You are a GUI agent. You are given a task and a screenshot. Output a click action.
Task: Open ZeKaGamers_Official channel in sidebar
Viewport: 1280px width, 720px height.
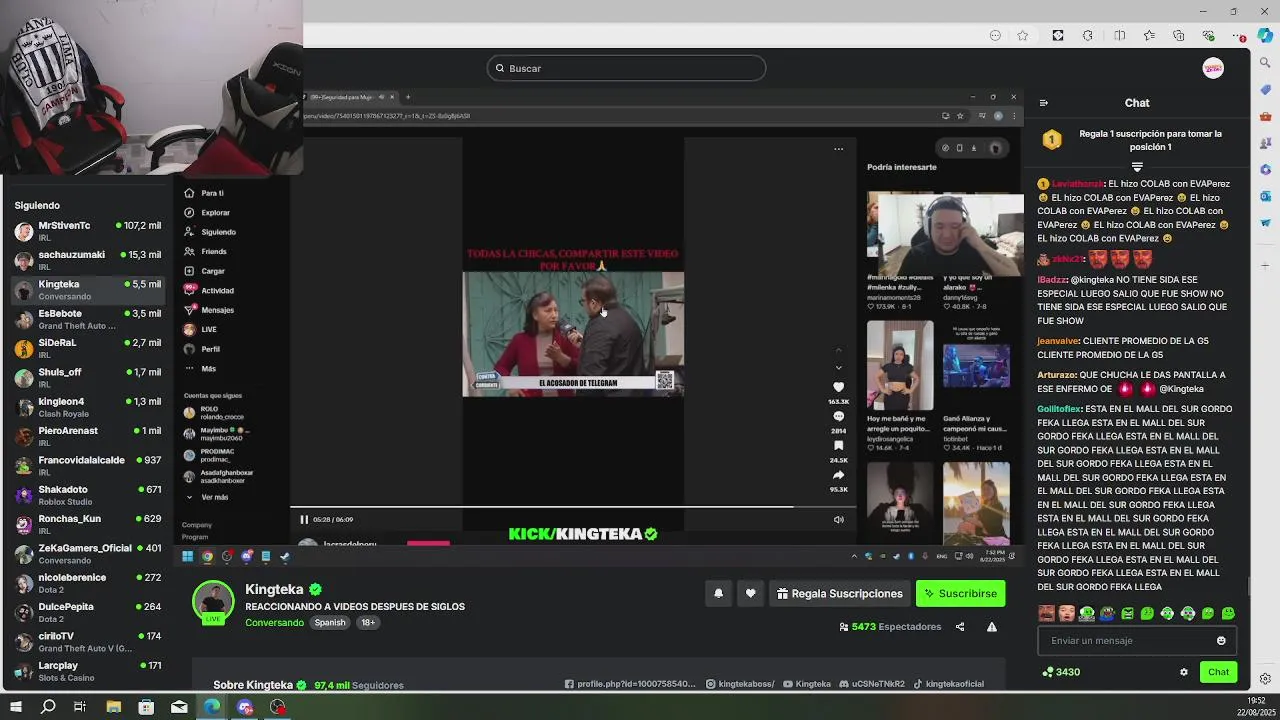coord(87,553)
